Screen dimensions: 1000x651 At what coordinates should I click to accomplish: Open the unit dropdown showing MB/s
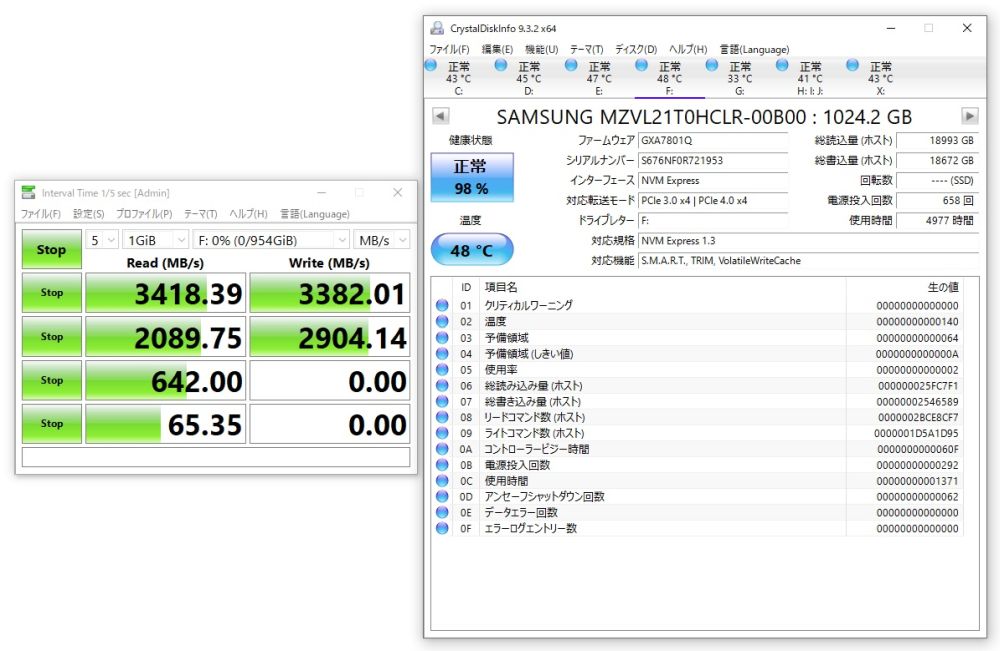coord(381,240)
